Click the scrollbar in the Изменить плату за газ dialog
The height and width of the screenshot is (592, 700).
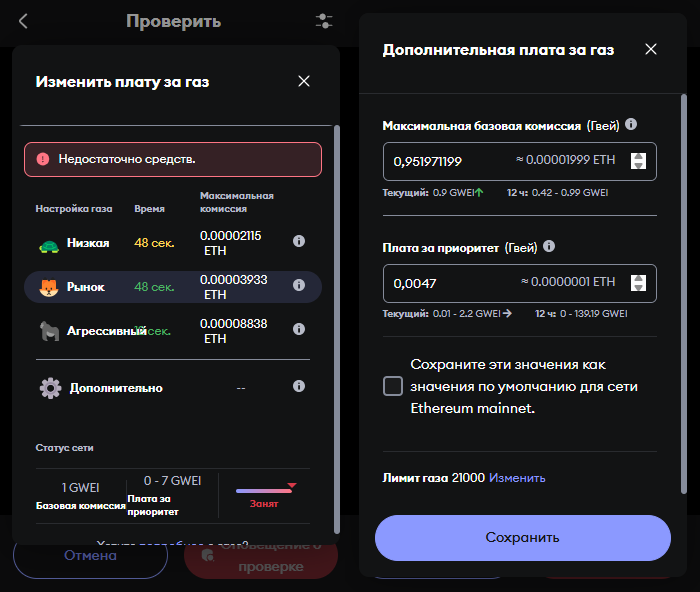click(x=337, y=329)
